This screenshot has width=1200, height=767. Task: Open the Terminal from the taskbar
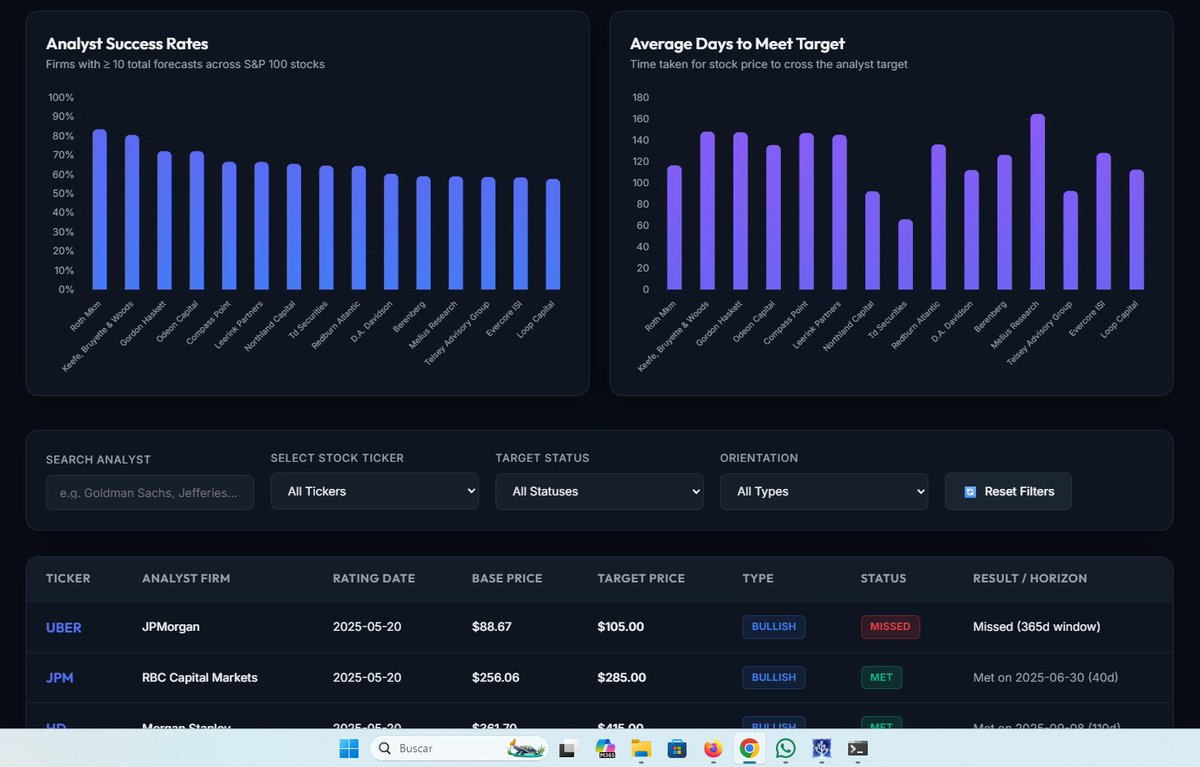coord(857,748)
